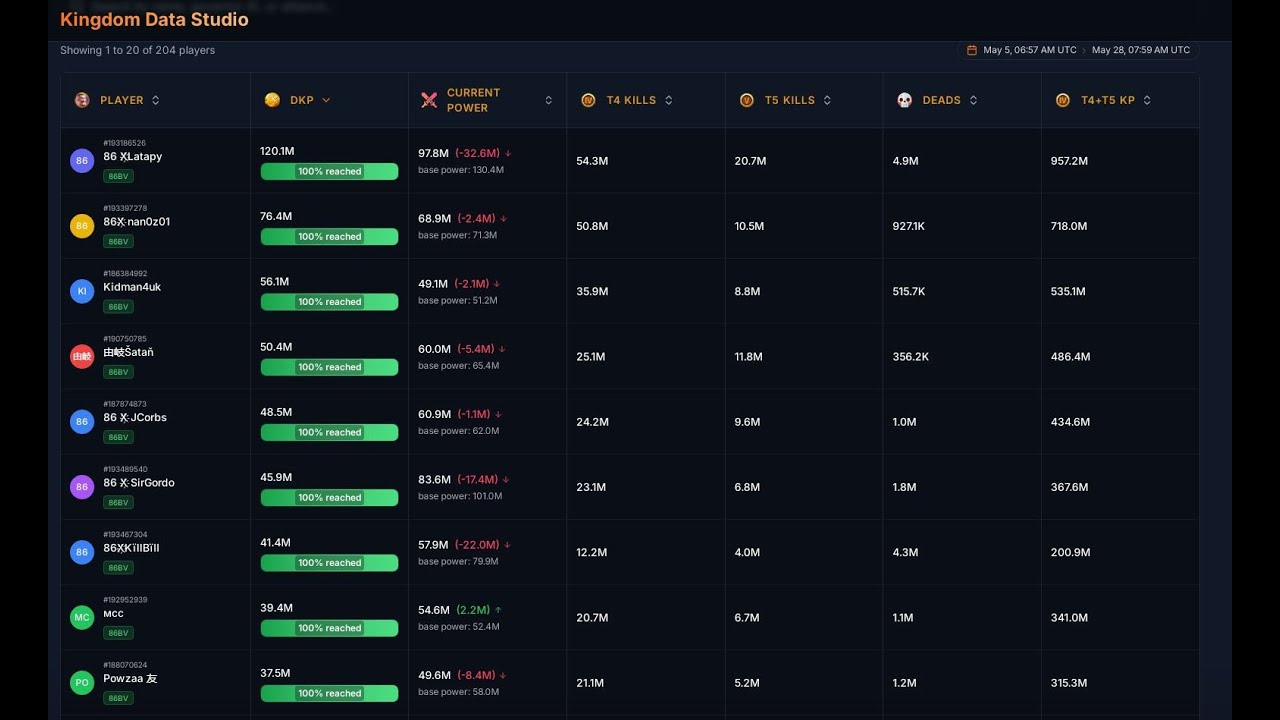Image resolution: width=1280 pixels, height=720 pixels.
Task: Click the 86BV badge under 86 XLatapy
Action: coord(118,177)
